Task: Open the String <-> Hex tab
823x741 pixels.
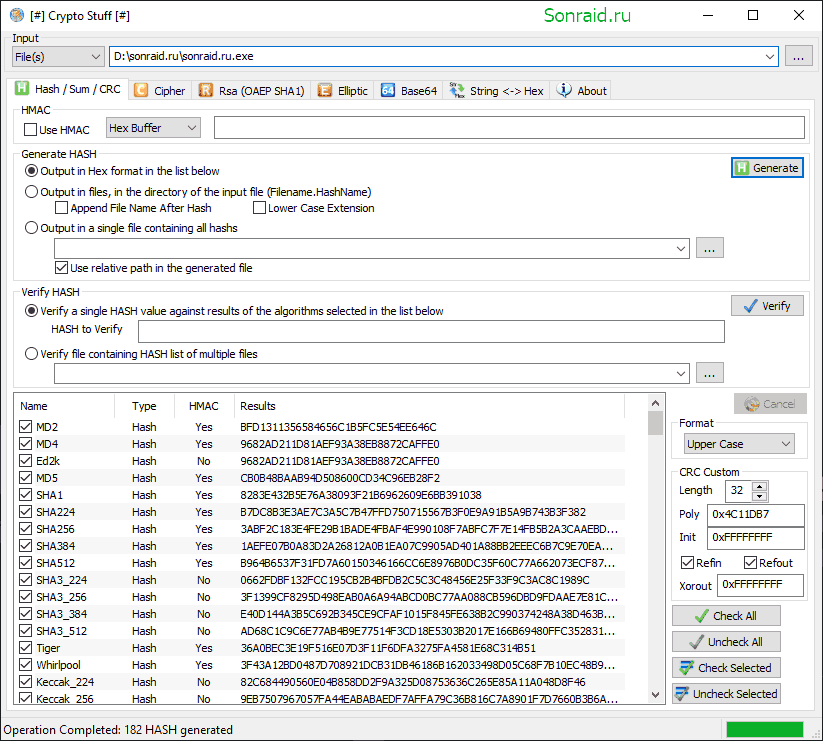Action: tap(497, 91)
